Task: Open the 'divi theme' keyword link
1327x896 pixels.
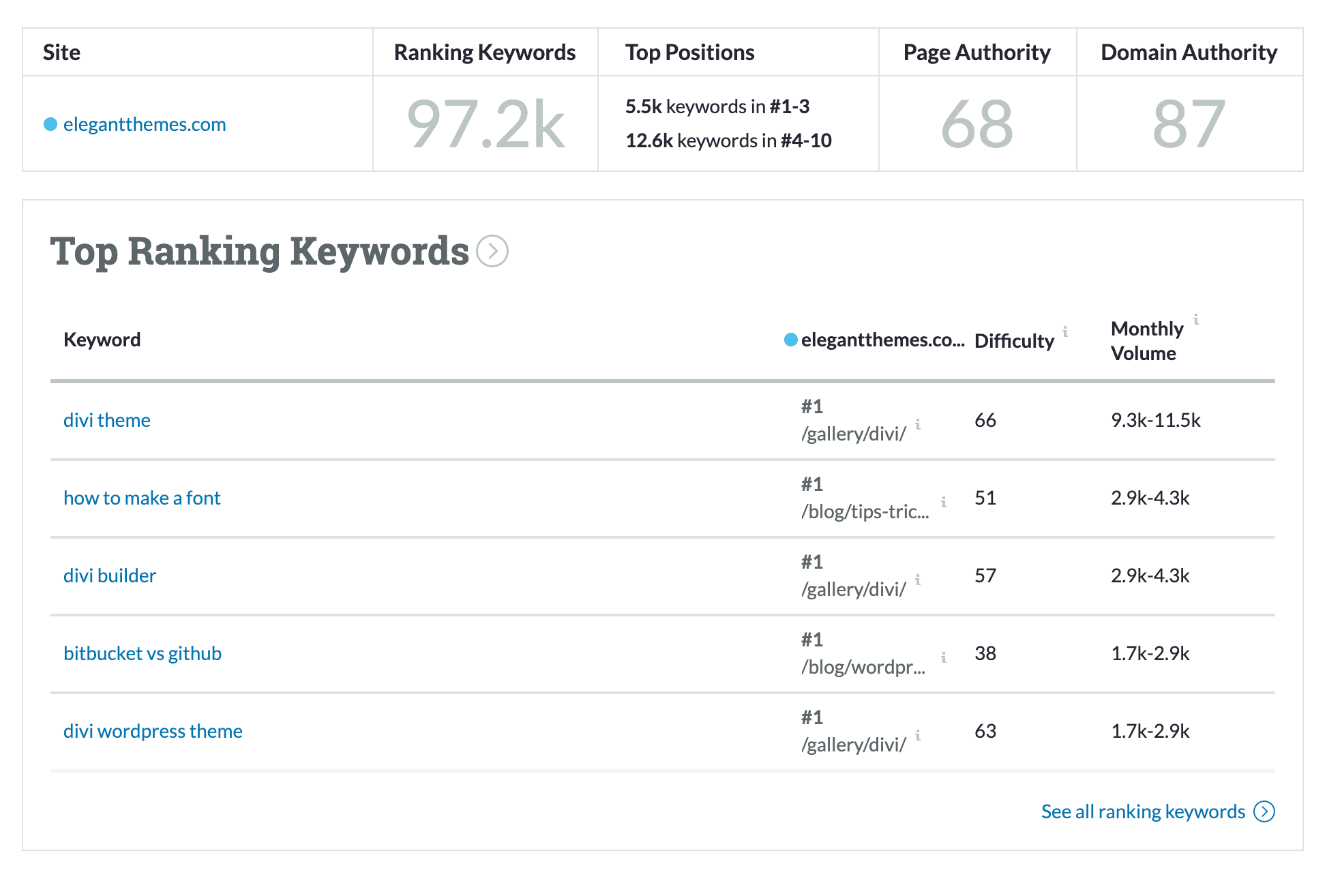Action: 107,420
